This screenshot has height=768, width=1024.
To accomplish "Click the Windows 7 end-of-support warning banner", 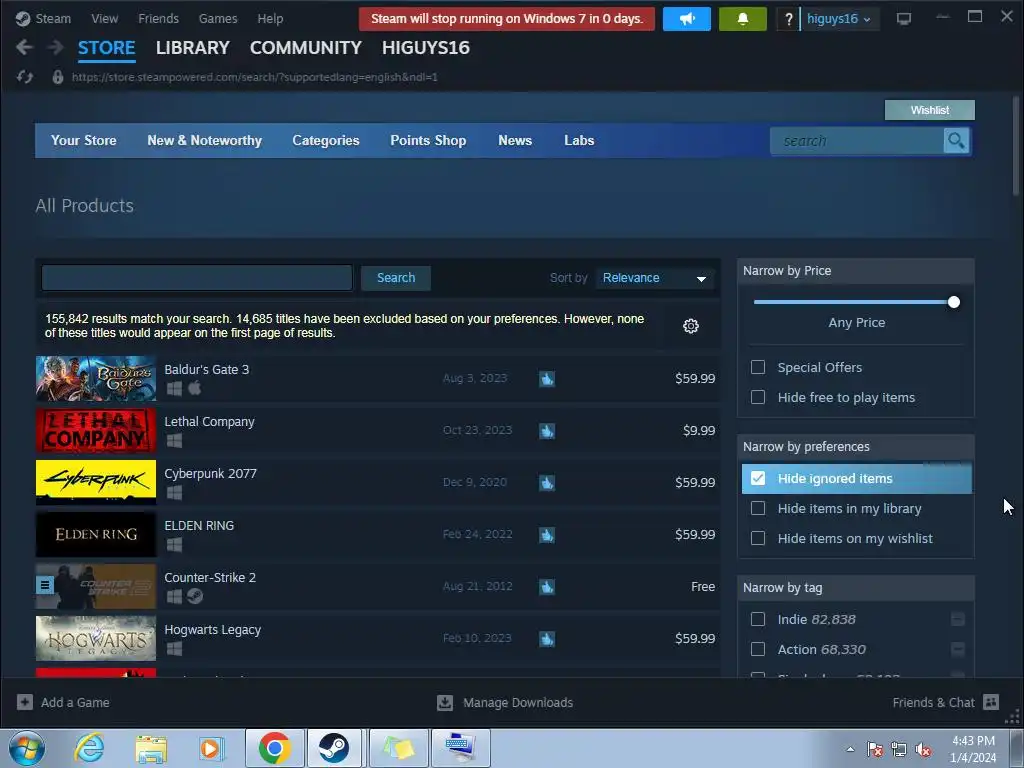I will point(507,19).
